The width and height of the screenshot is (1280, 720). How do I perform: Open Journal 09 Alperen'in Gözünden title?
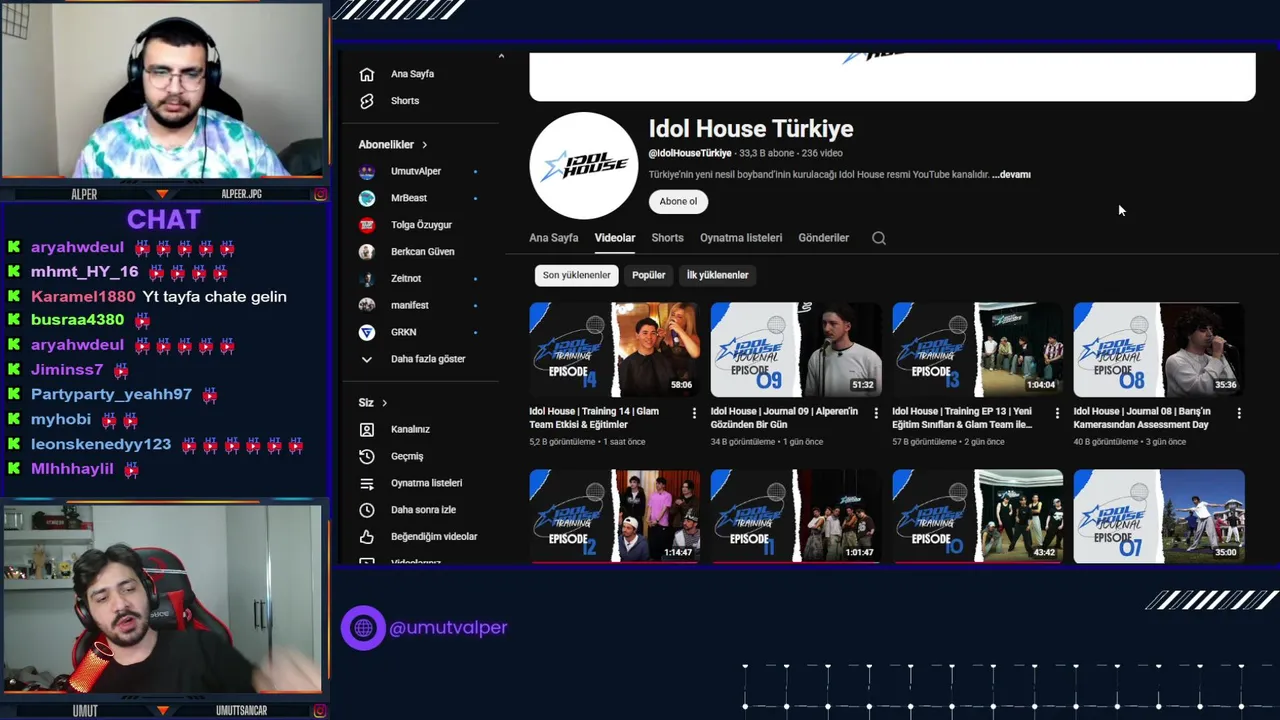tap(784, 418)
